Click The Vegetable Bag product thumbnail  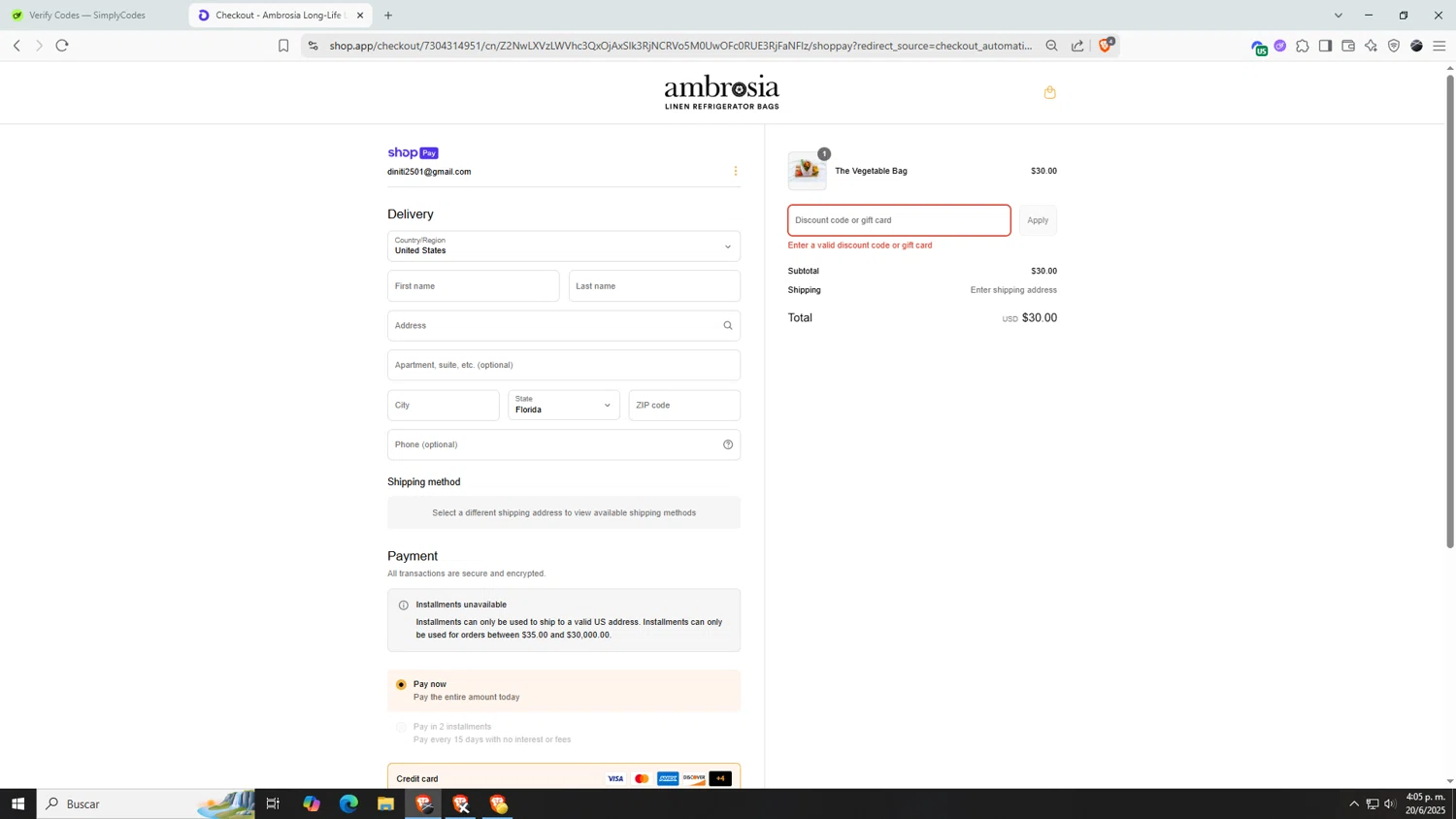tap(807, 171)
